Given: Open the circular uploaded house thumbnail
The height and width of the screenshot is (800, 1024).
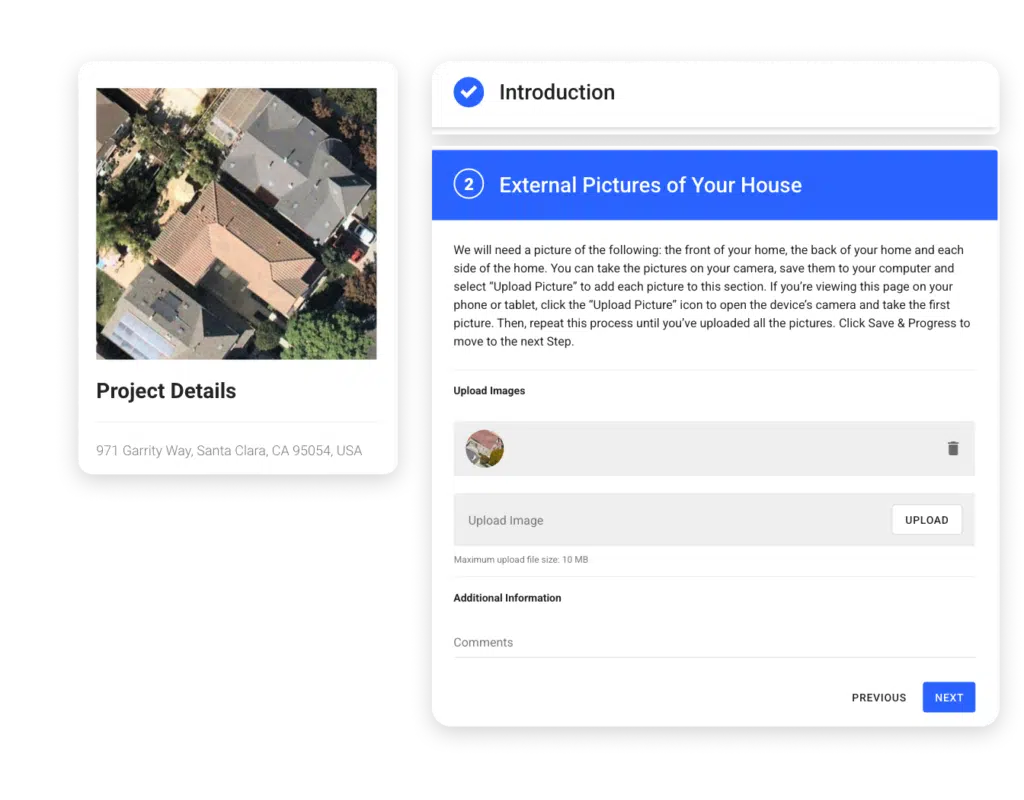Looking at the screenshot, I should [485, 449].
